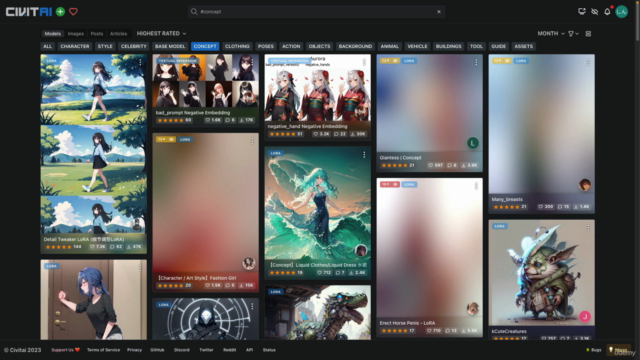Open negative_hand Negative Embedding title
The width and height of the screenshot is (640, 360).
point(307,127)
